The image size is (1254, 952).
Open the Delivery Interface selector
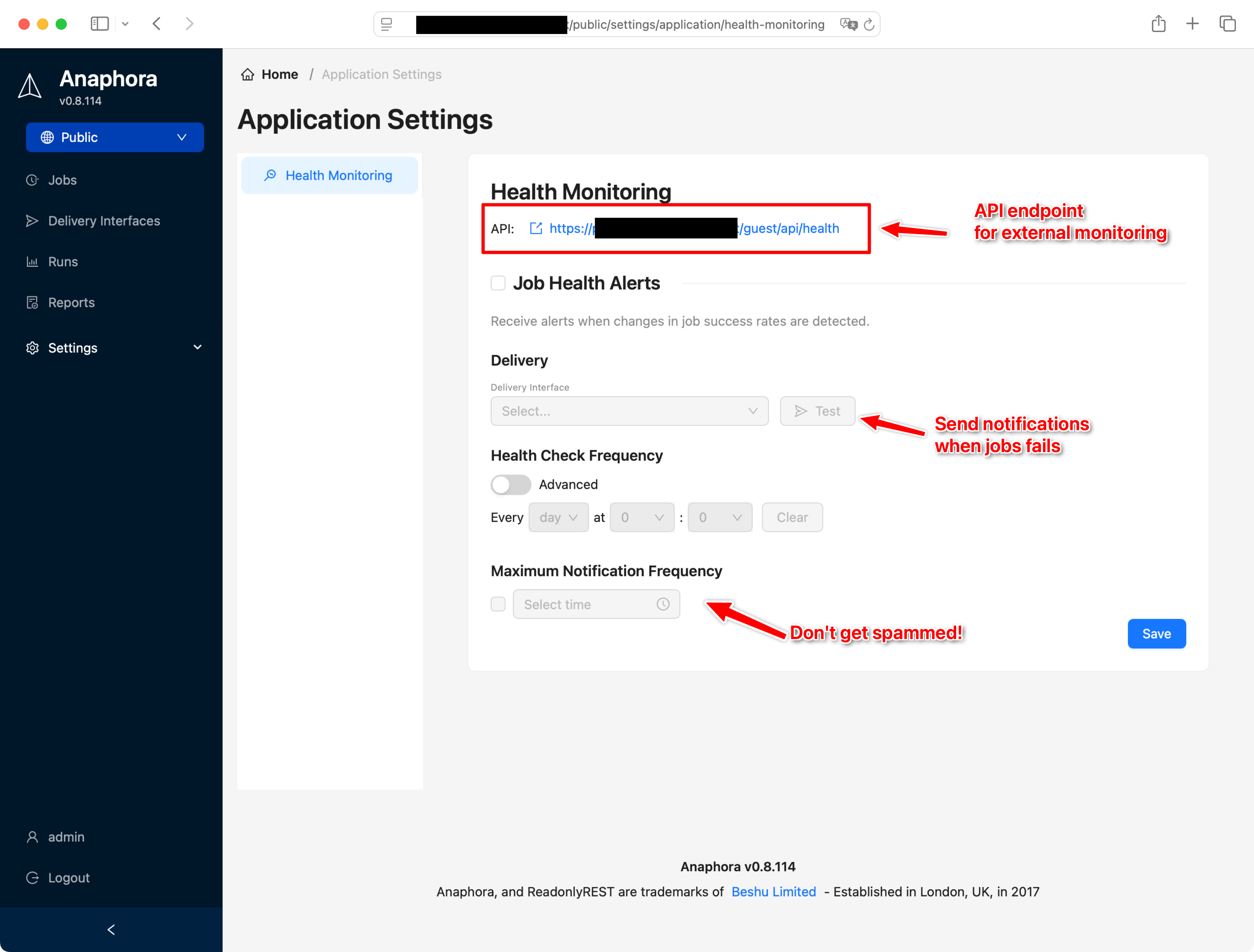point(629,410)
